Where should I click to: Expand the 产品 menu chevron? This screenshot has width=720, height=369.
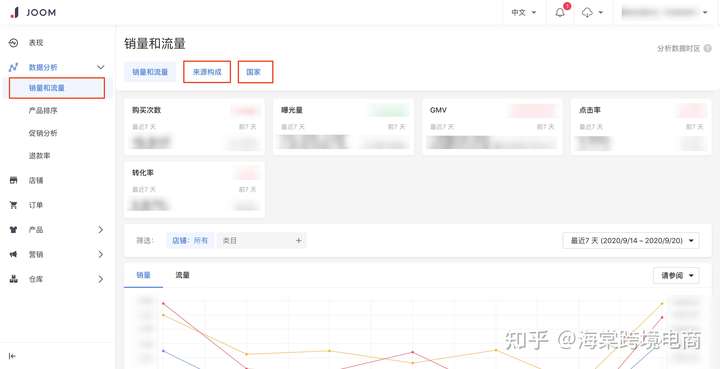[x=101, y=229]
